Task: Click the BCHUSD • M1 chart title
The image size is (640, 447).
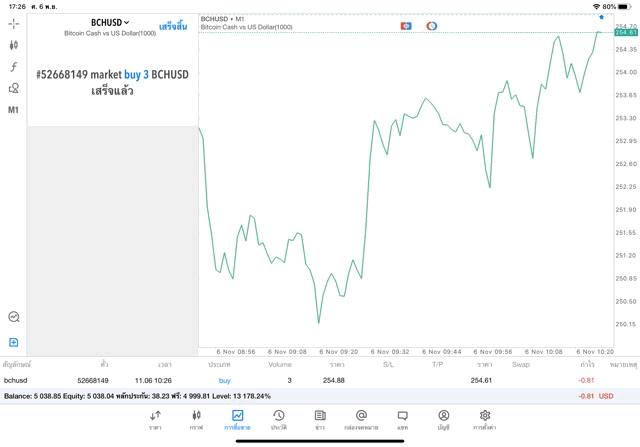Action: click(222, 19)
